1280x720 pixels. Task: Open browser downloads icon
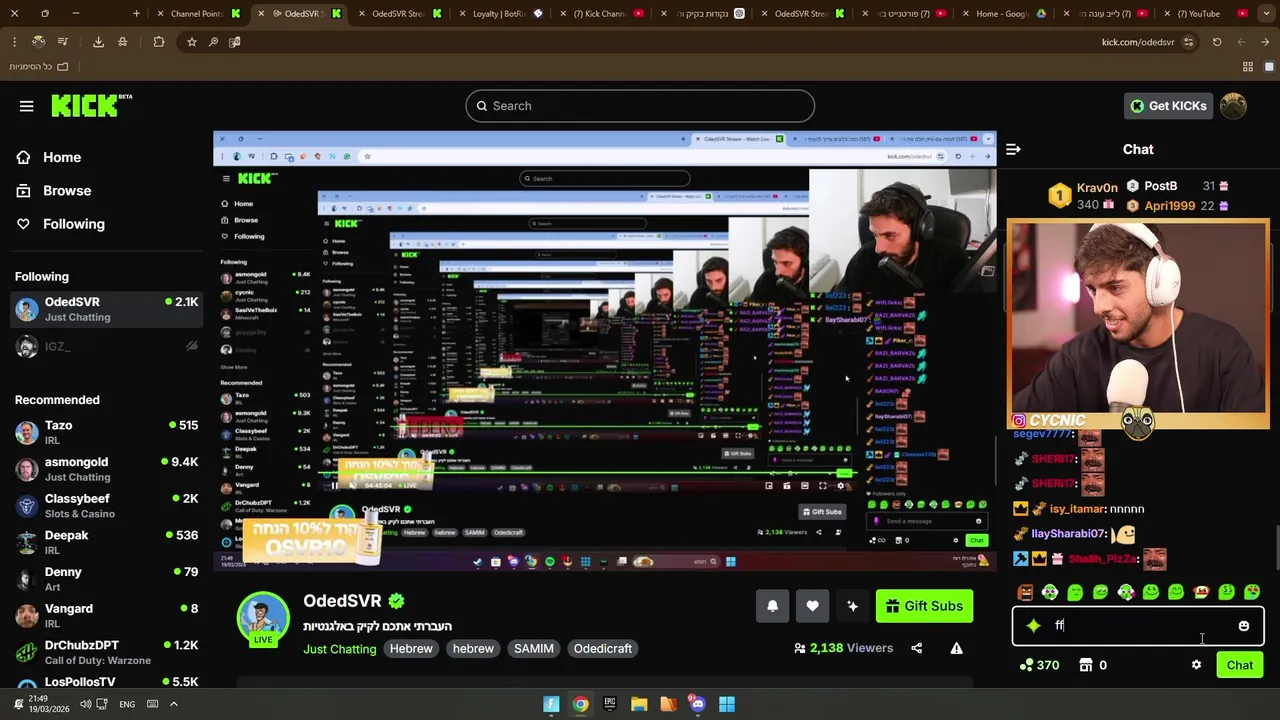(98, 42)
